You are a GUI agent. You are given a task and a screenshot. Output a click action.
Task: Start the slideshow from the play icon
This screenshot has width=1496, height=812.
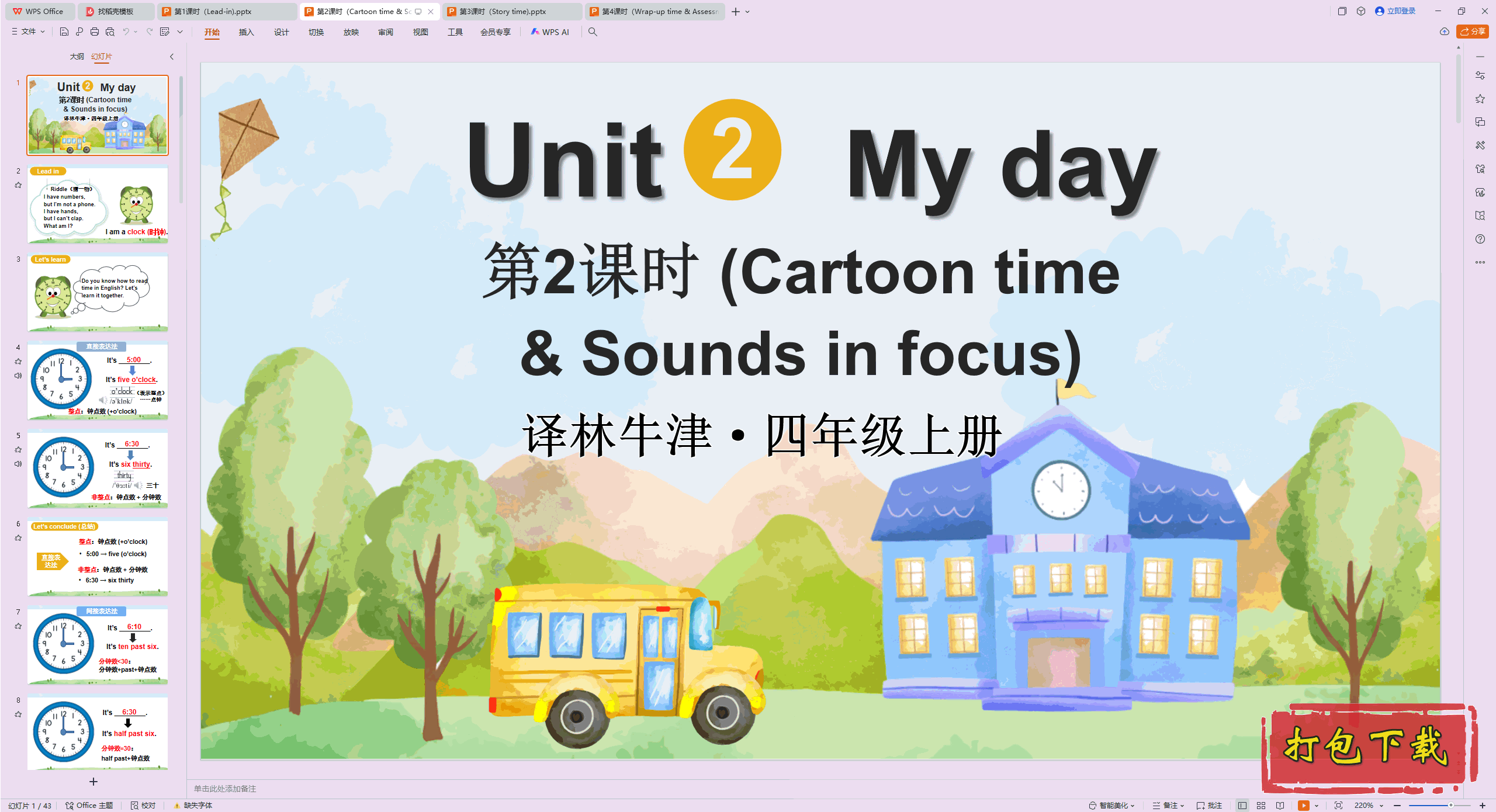coord(1304,805)
